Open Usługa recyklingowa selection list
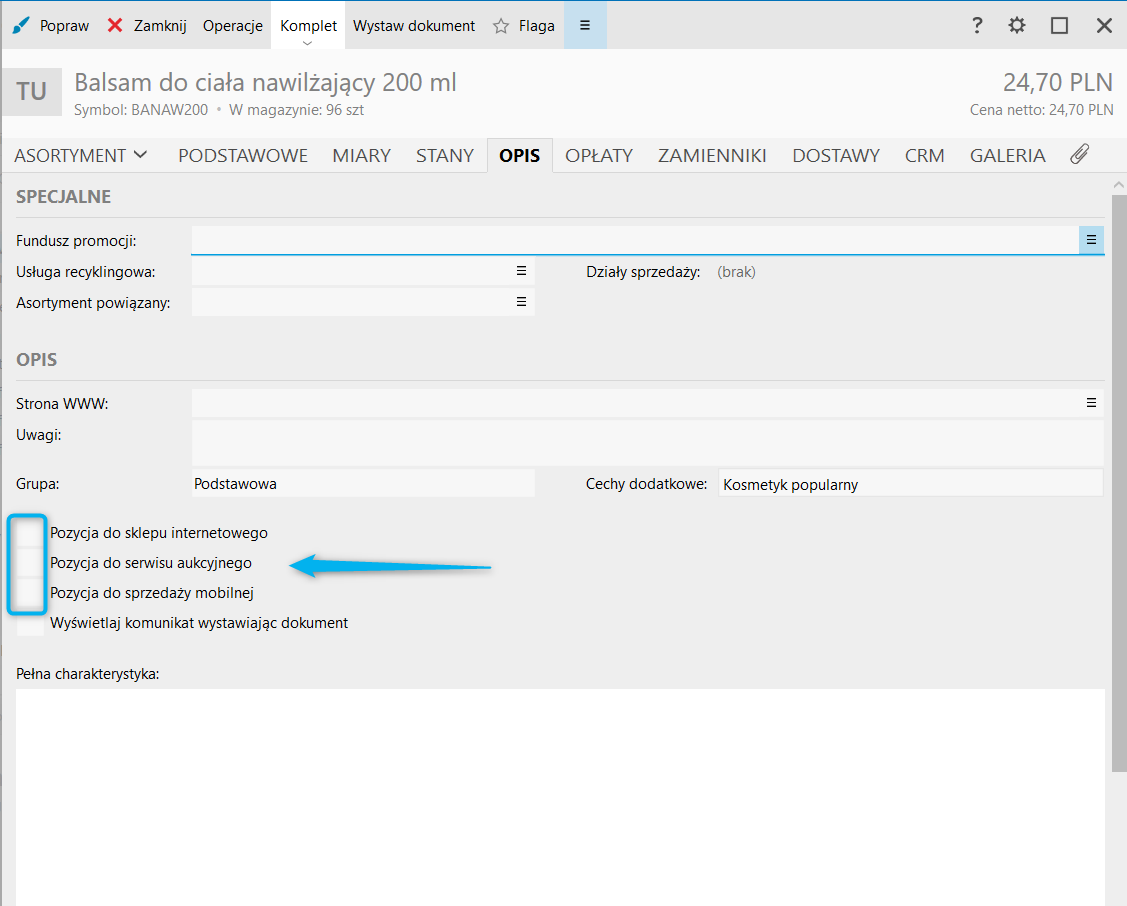The width and height of the screenshot is (1127, 906). click(x=520, y=271)
